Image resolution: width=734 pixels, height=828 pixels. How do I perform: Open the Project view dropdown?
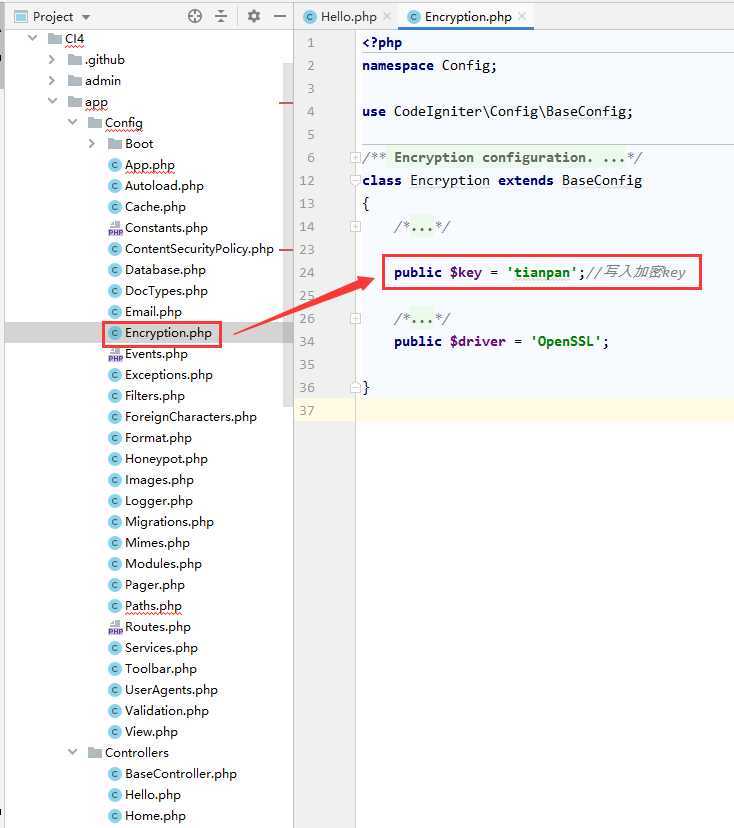click(85, 17)
